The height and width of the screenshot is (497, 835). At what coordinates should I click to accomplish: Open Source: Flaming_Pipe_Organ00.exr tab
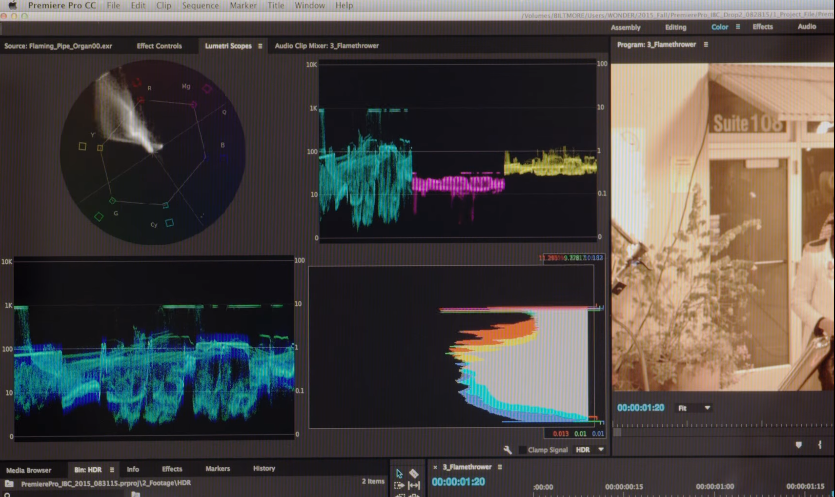pyautogui.click(x=58, y=46)
